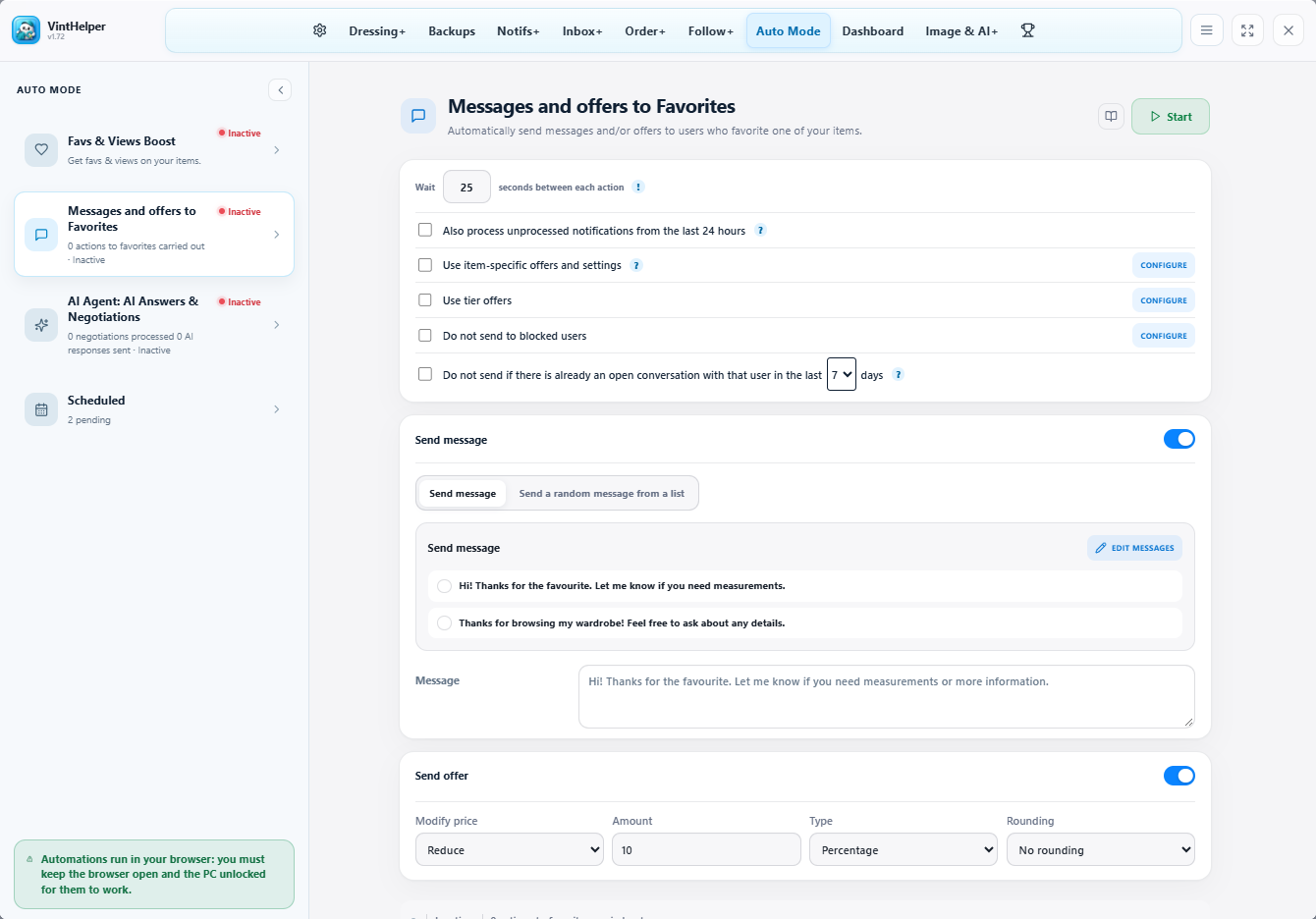Click the trophy icon in navigation bar
This screenshot has width=1316, height=919.
pyautogui.click(x=1027, y=30)
